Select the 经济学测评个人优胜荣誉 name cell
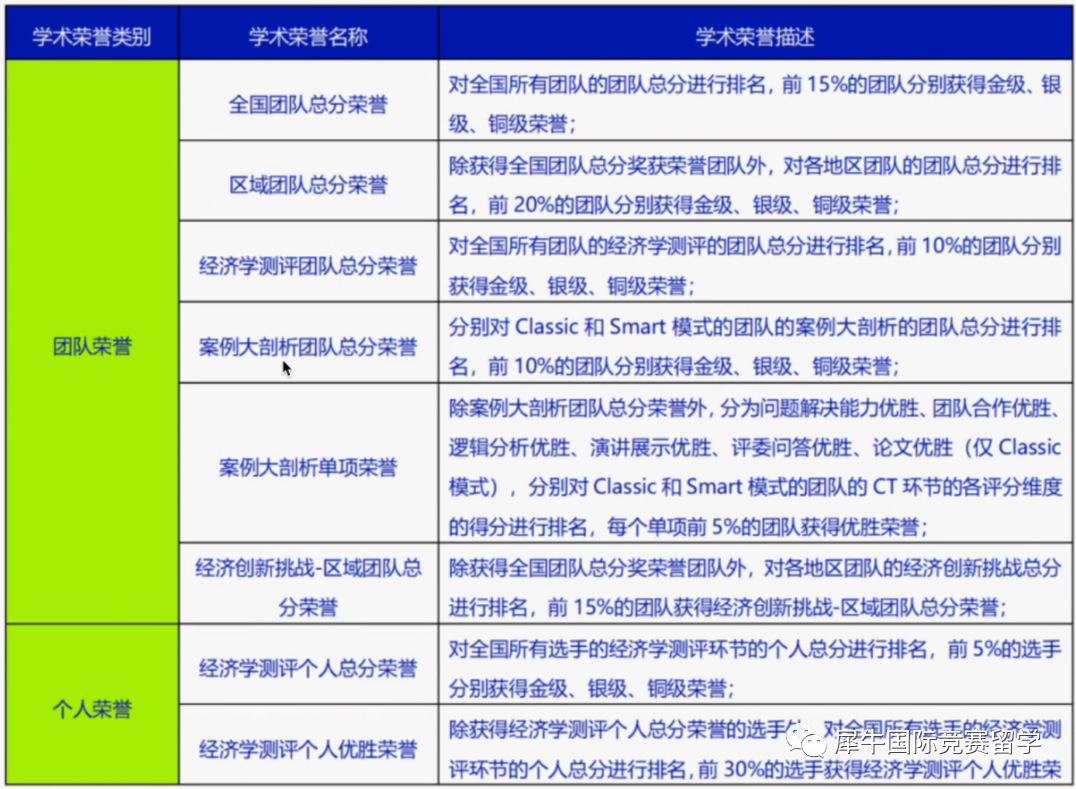 pos(308,750)
